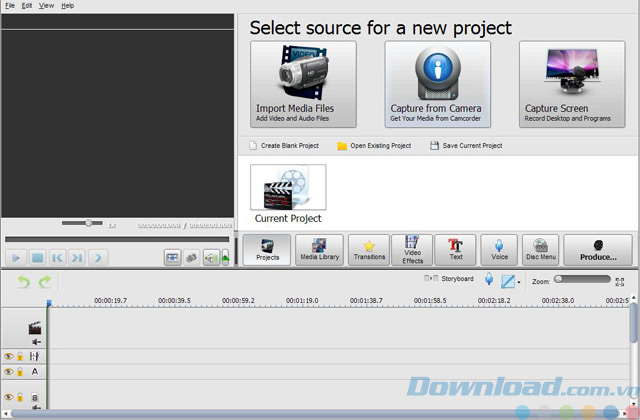Open the Video Effects panel
This screenshot has width=640, height=420.
tap(412, 250)
